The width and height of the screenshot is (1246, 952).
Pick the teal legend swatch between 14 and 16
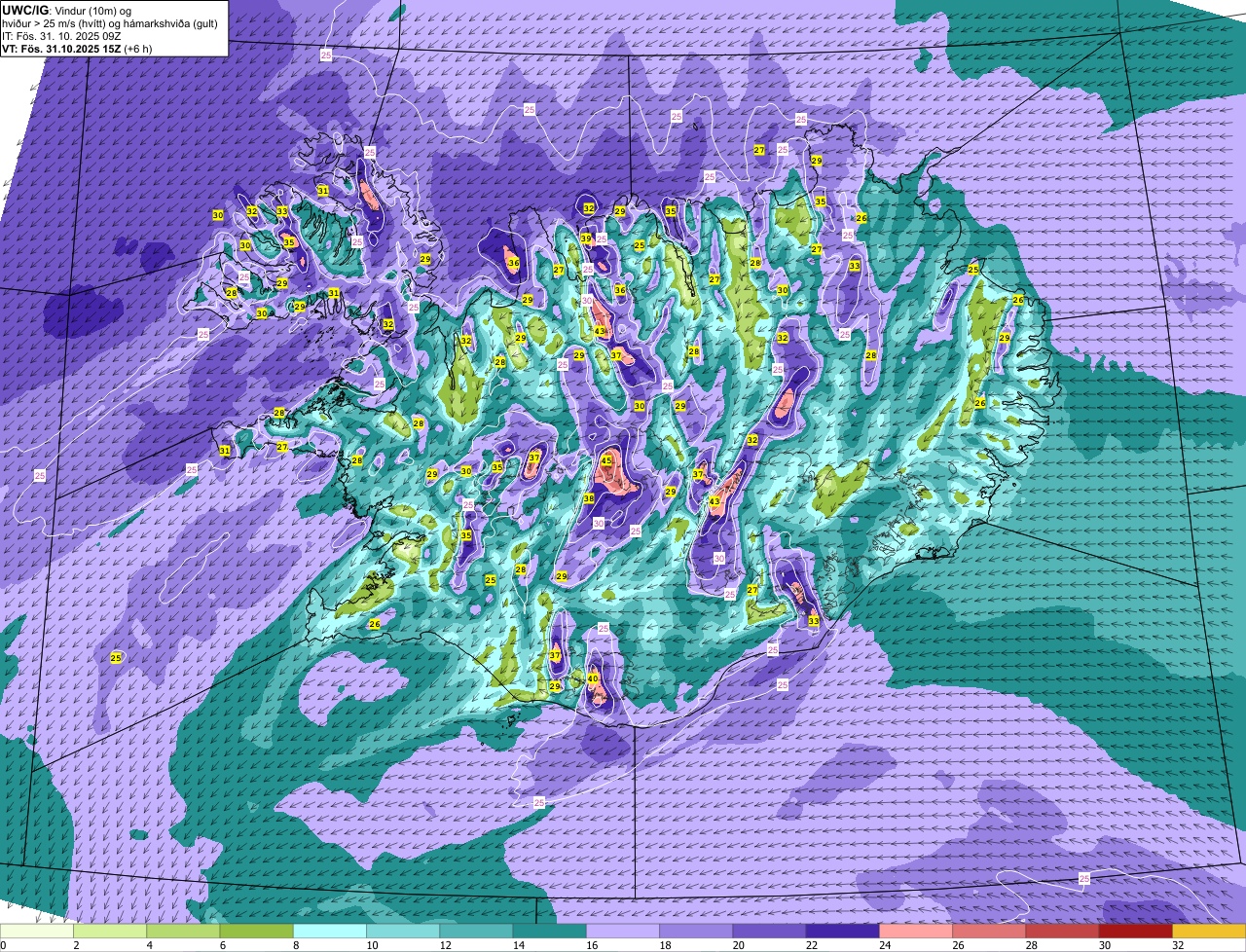pyautogui.click(x=549, y=931)
